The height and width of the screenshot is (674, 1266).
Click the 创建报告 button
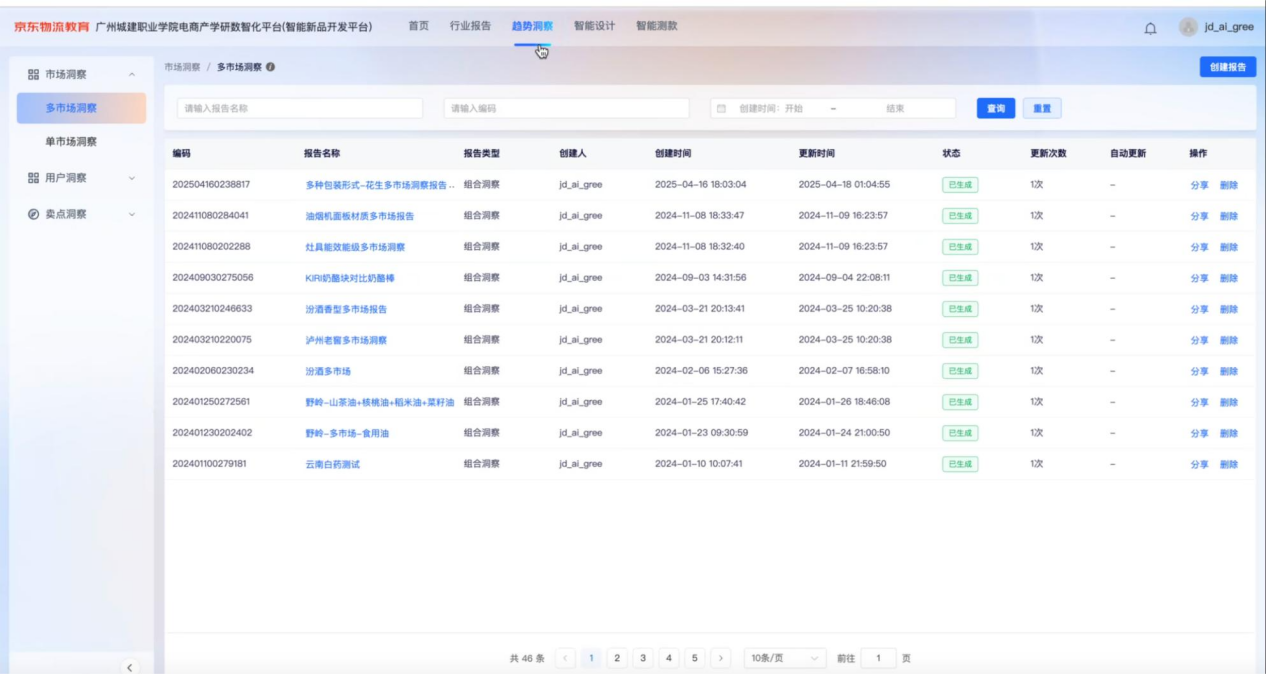coord(1228,67)
